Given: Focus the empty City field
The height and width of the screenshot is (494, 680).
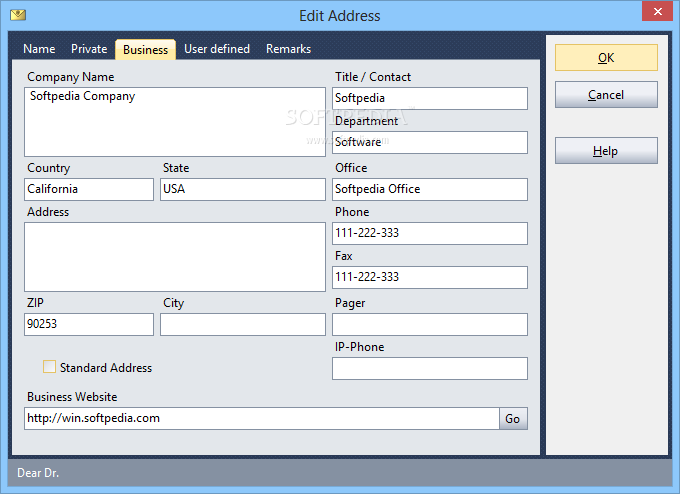Looking at the screenshot, I should (x=243, y=324).
